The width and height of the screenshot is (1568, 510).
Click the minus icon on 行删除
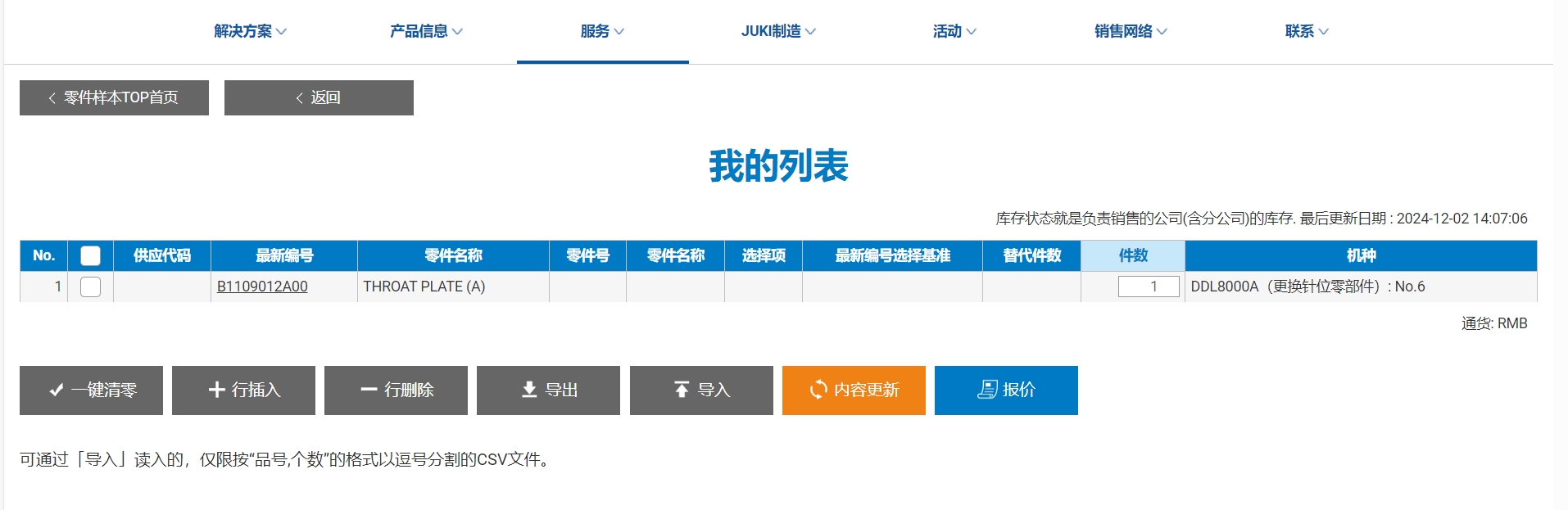pos(369,390)
